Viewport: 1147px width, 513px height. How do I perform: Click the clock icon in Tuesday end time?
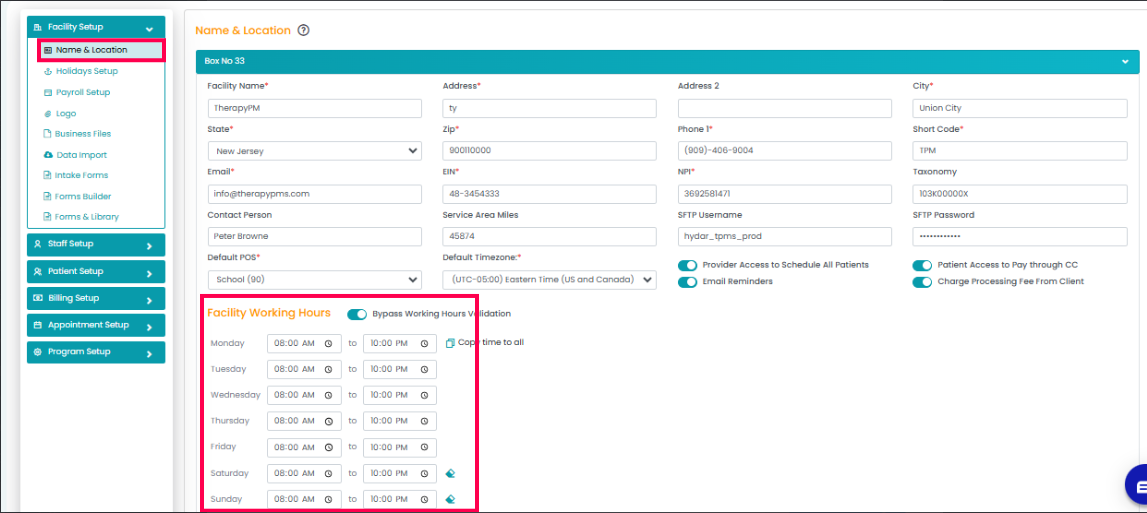coord(424,370)
